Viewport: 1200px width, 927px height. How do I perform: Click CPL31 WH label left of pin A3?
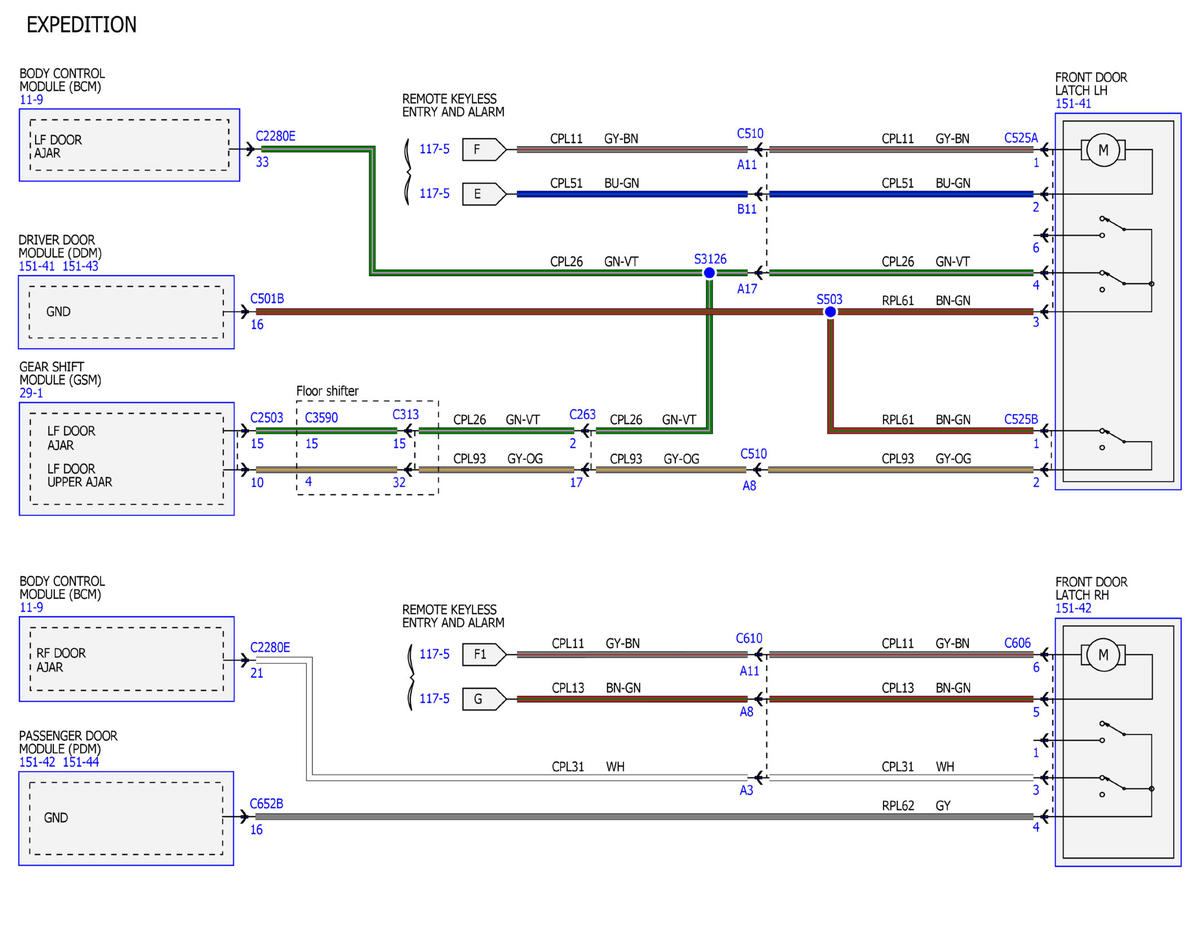click(588, 767)
